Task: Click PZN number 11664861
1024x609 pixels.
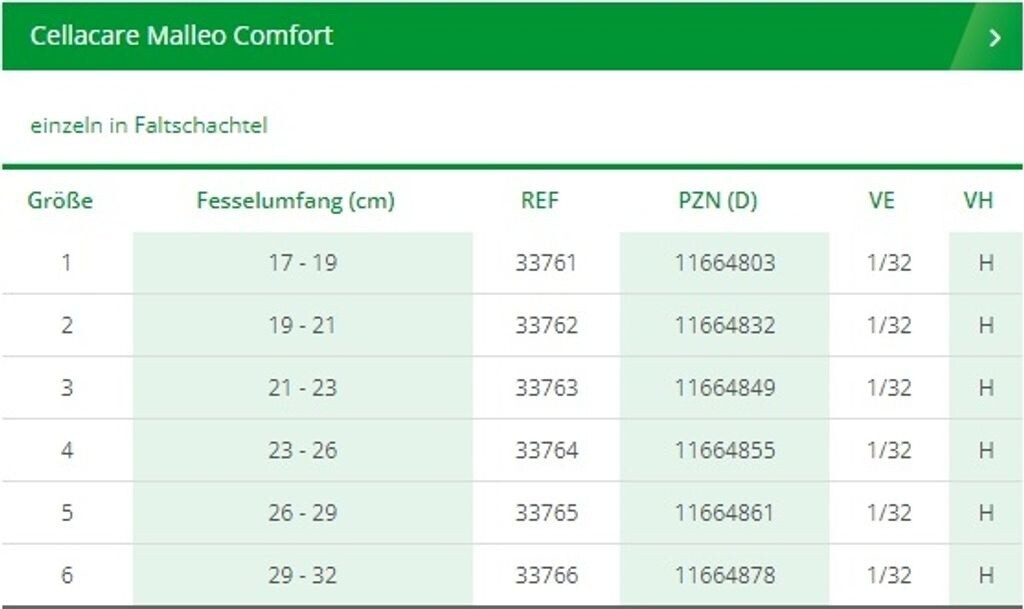Action: coord(725,513)
